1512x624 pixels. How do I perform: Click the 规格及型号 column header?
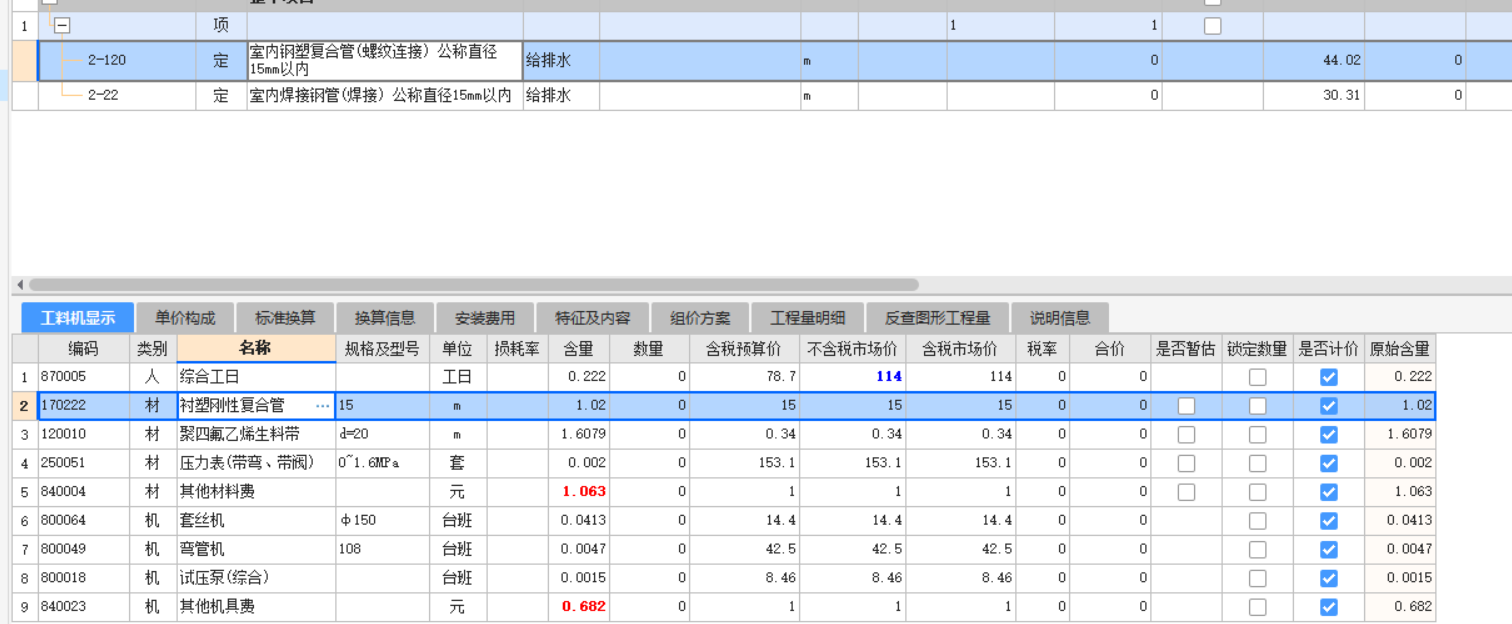click(382, 348)
